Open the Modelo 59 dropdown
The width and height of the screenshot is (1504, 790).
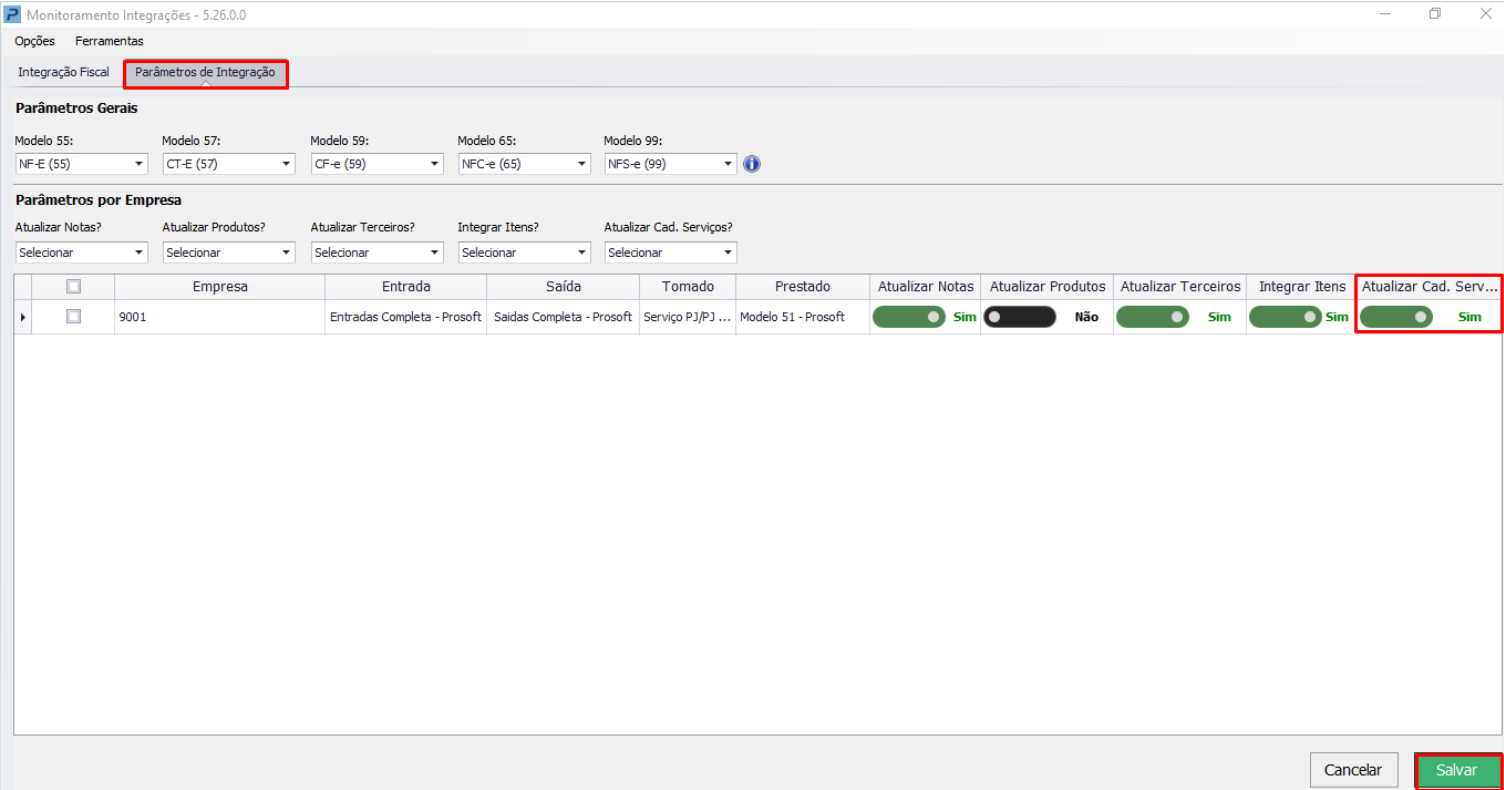coord(377,164)
